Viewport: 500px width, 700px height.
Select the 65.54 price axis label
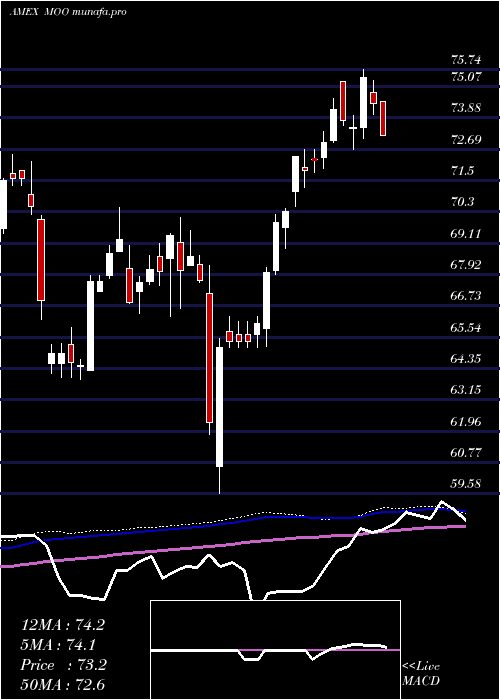pos(466,328)
